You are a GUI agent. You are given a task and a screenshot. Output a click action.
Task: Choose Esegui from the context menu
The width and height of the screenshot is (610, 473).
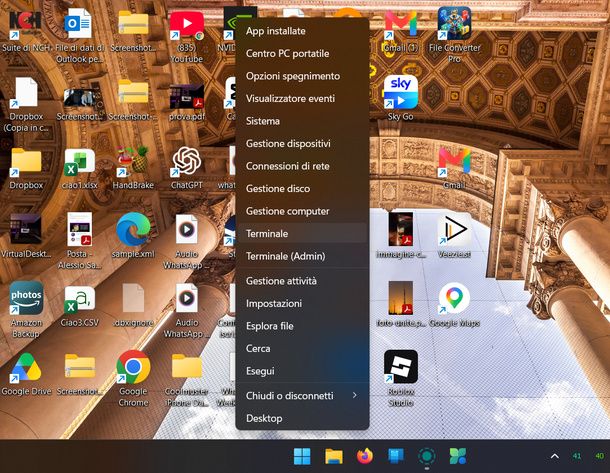(x=302, y=371)
